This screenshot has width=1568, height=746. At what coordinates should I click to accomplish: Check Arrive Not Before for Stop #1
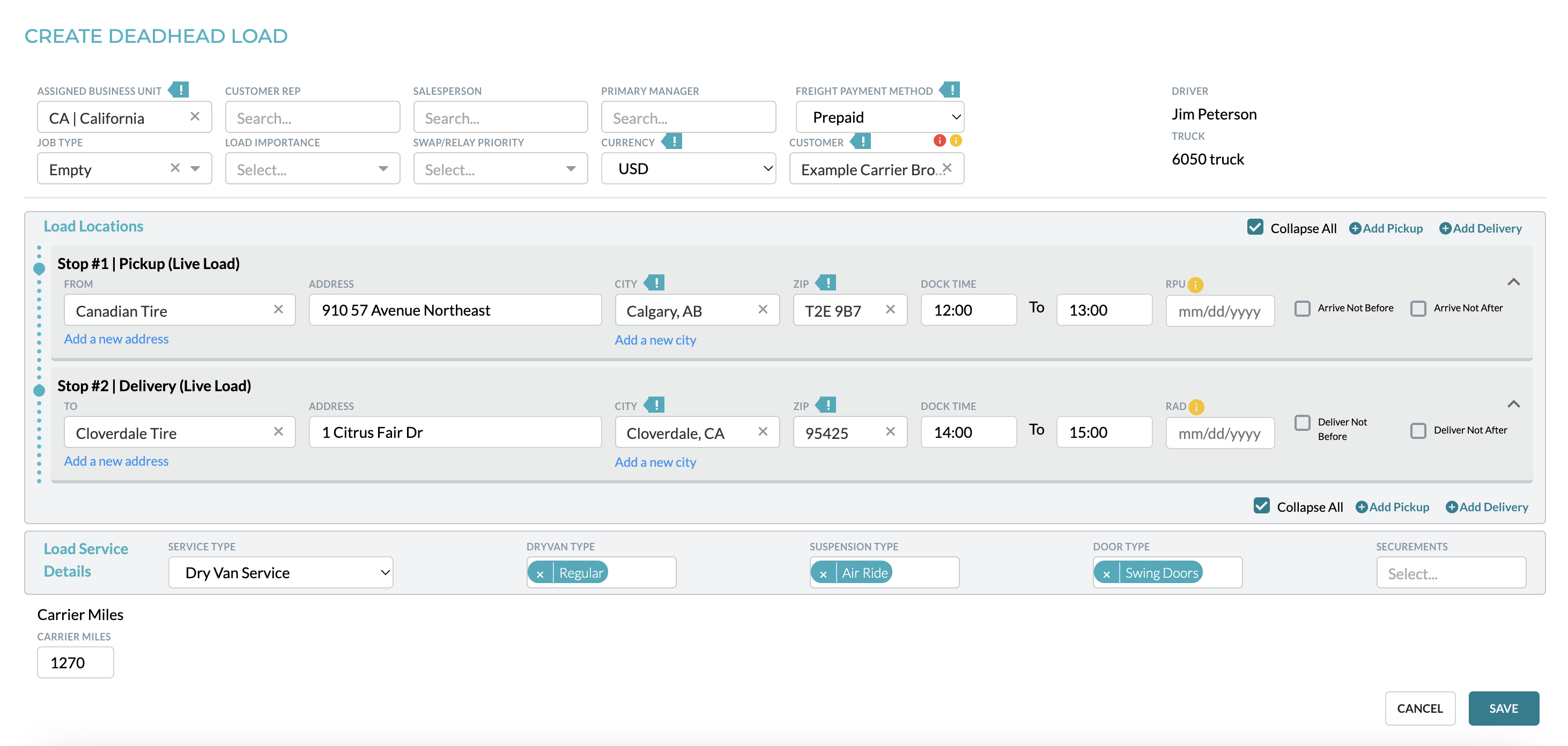(x=1302, y=309)
